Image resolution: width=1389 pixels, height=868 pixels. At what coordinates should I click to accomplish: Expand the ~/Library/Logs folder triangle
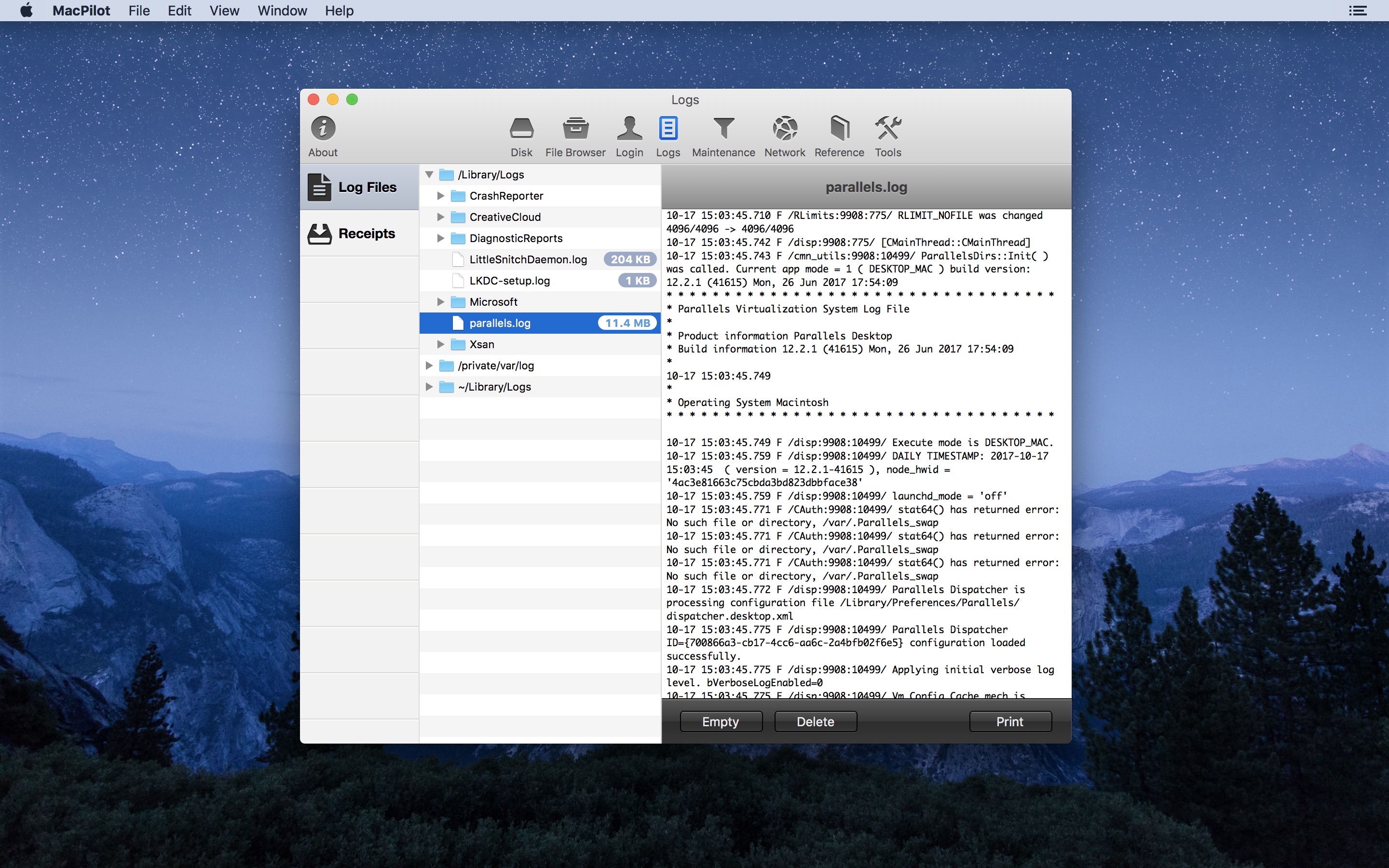coord(429,387)
